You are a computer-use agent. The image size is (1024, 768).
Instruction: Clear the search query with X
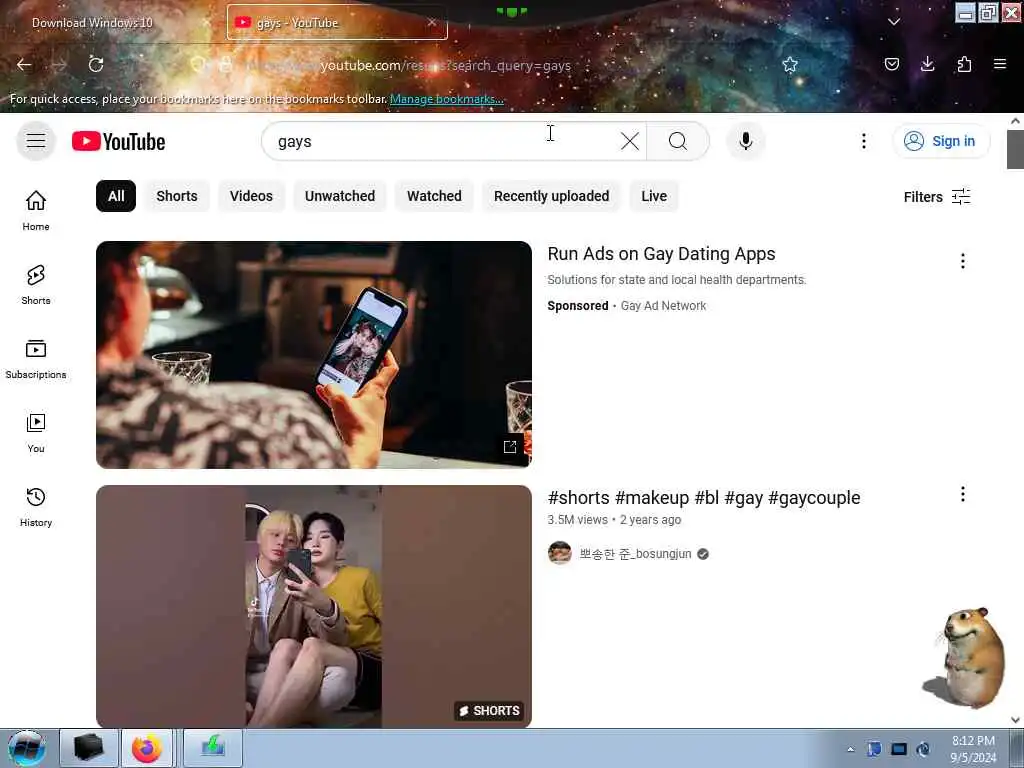pos(630,141)
